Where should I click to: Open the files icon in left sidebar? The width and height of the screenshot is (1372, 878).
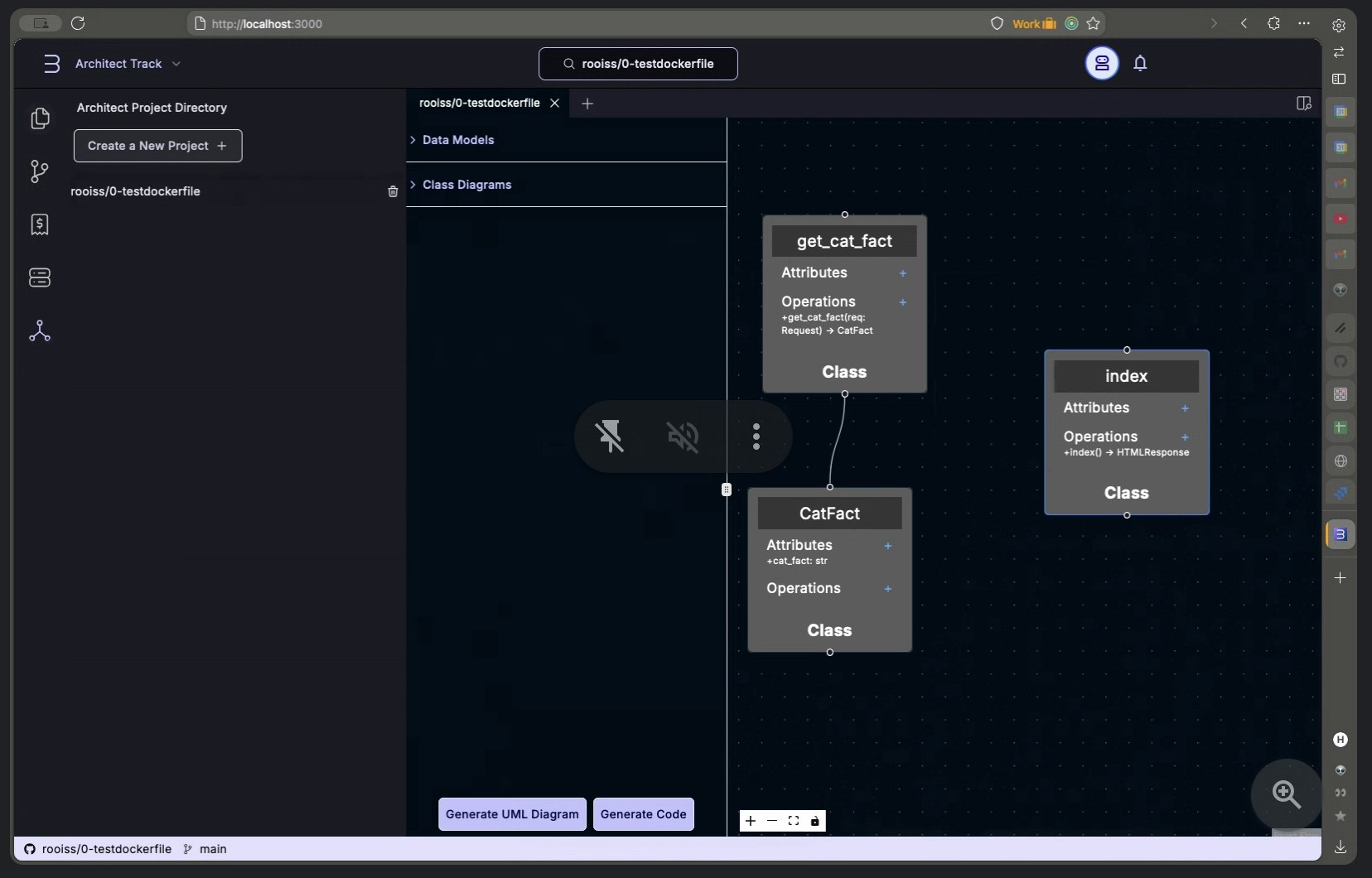point(40,118)
